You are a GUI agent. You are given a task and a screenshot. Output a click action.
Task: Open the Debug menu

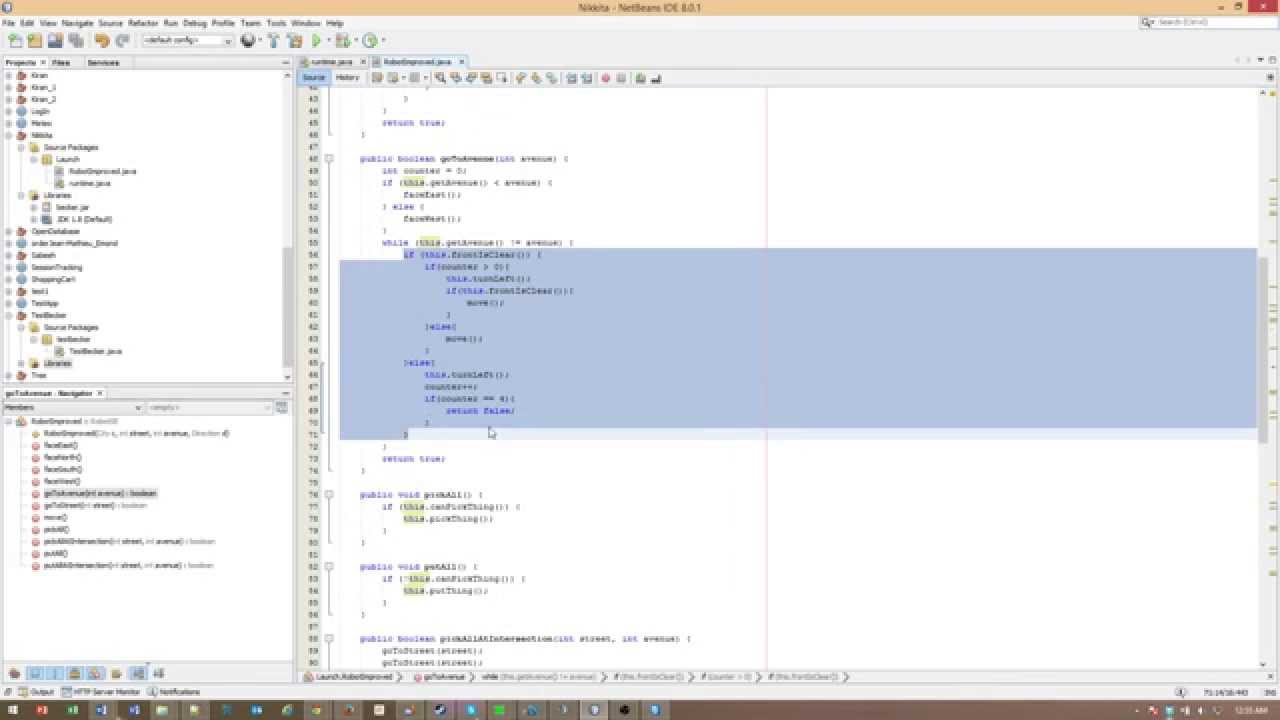195,23
